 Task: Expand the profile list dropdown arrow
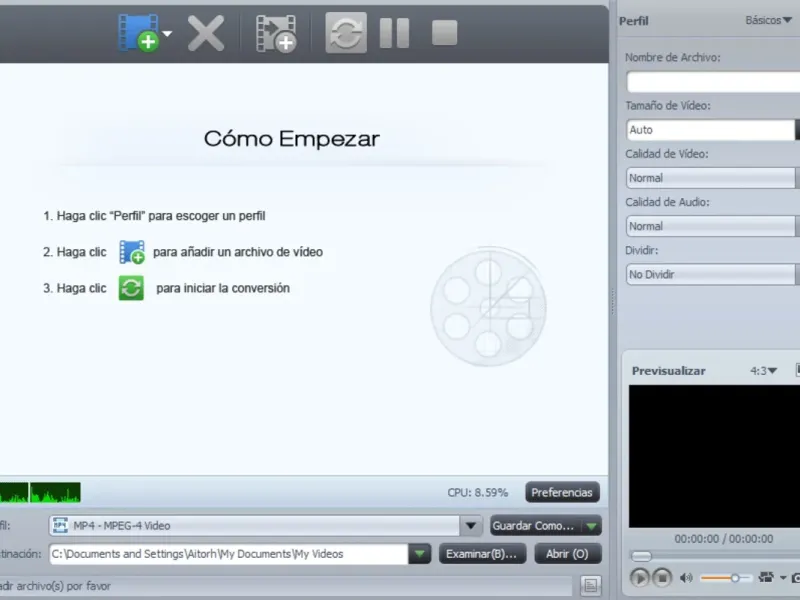click(471, 526)
